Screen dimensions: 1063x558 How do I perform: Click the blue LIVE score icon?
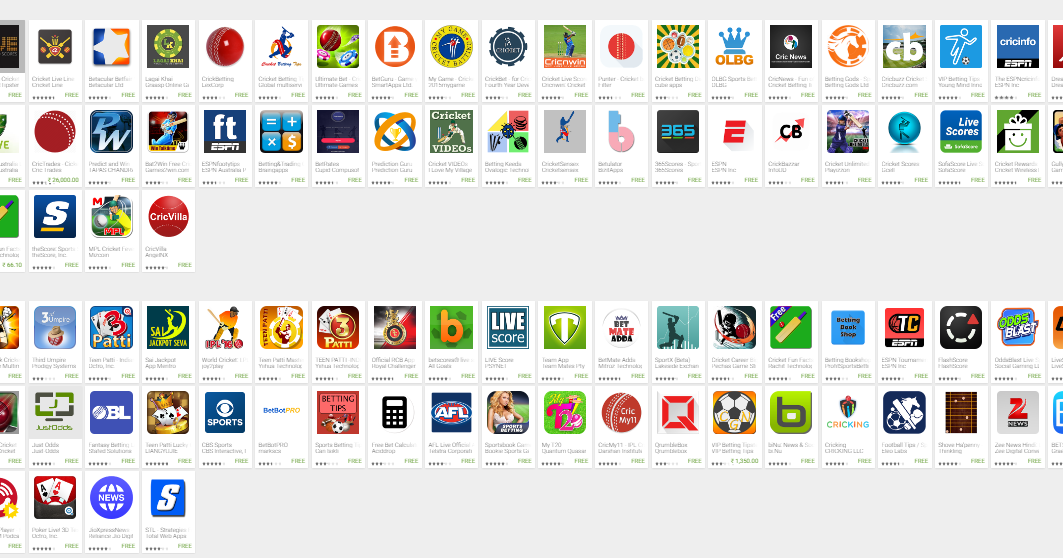click(x=508, y=328)
